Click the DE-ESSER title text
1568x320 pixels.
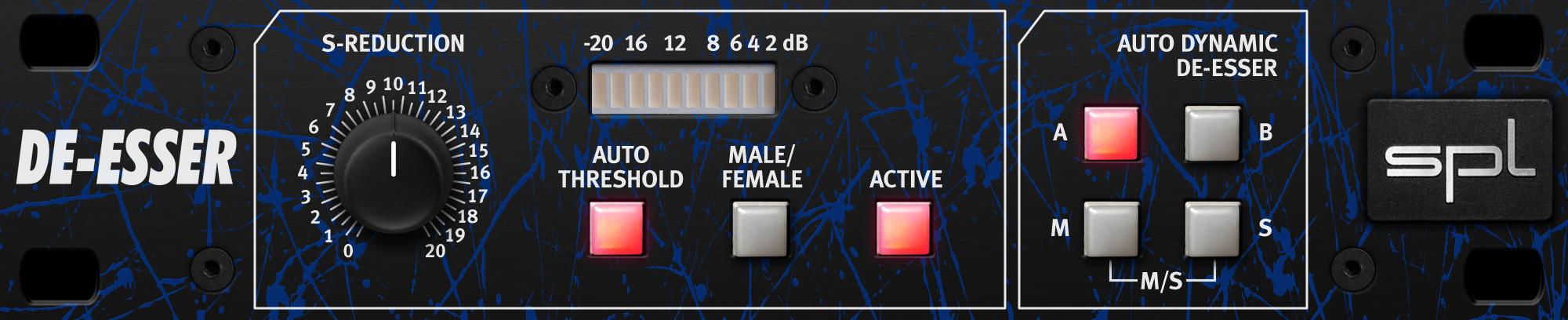(x=126, y=159)
